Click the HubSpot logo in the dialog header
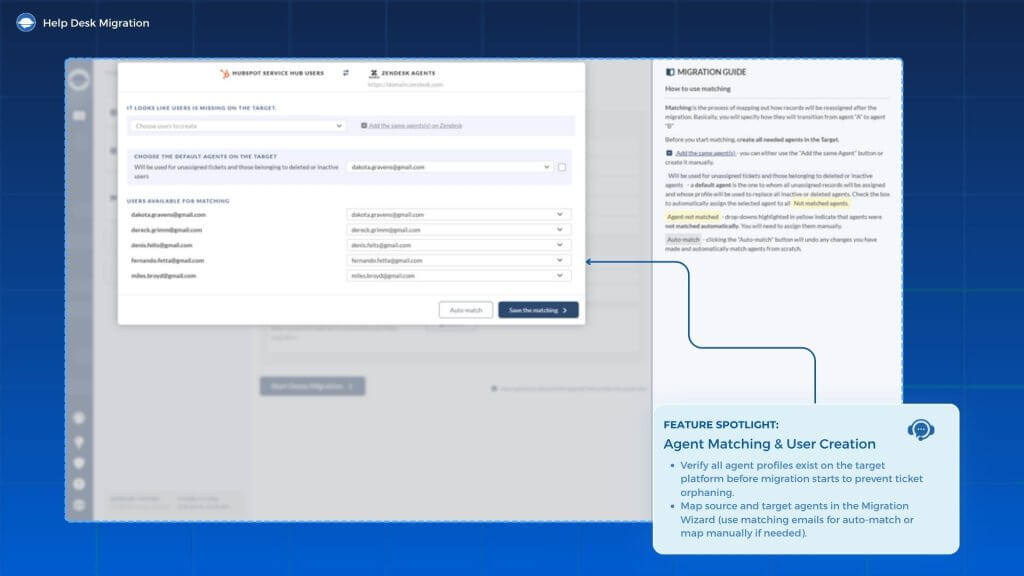 225,74
